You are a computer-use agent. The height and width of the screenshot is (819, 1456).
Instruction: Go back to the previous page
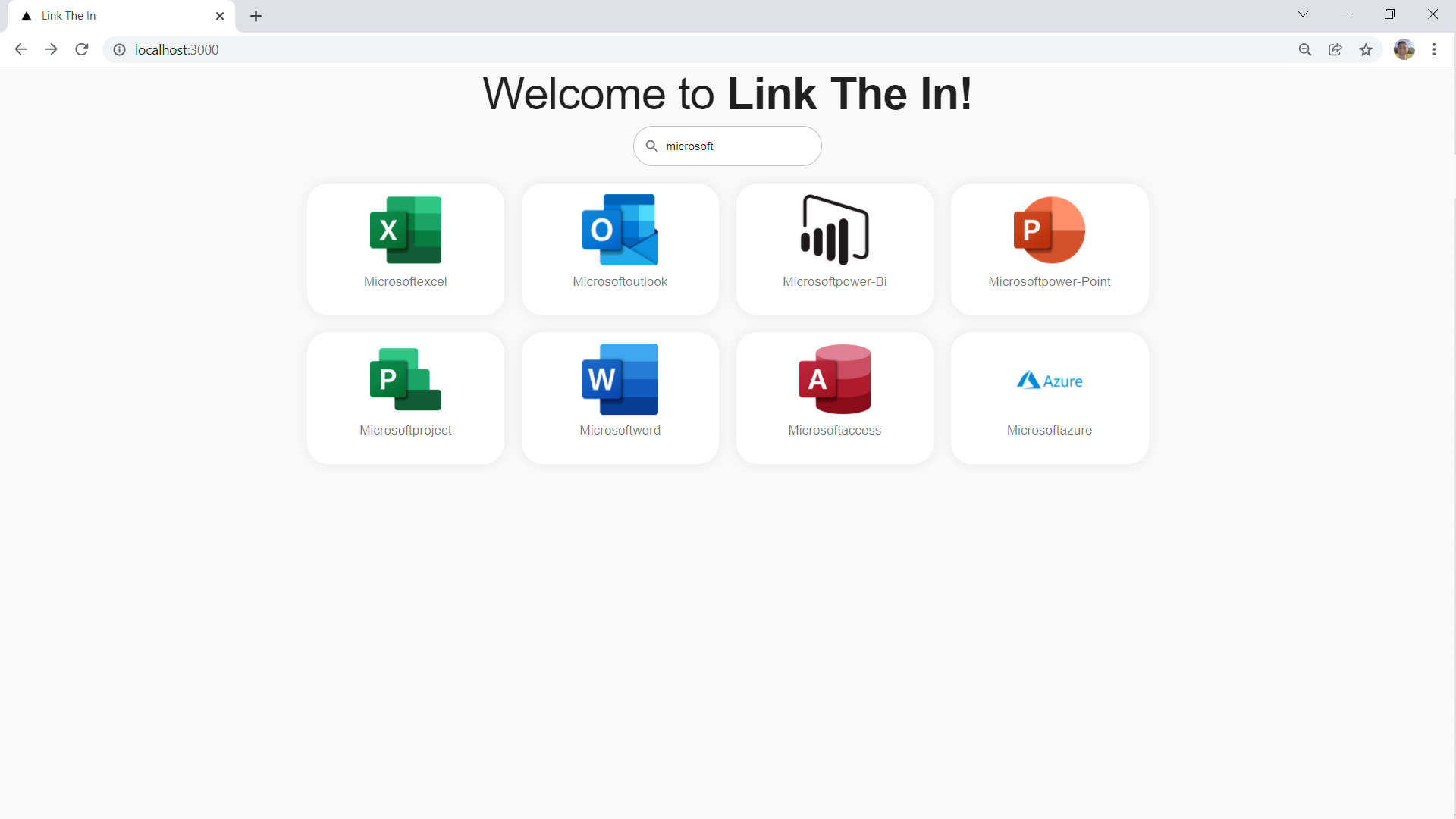pos(20,49)
